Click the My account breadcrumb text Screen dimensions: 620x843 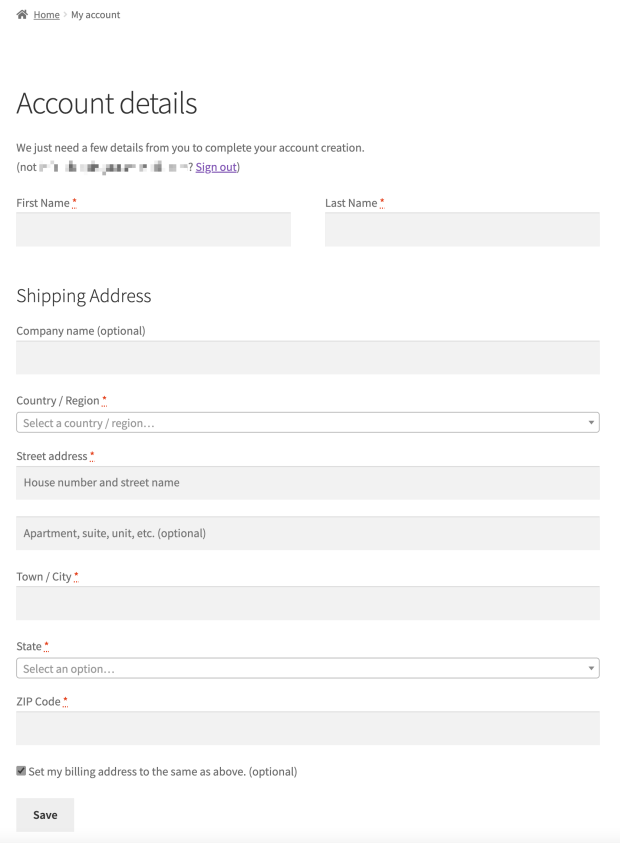95,15
